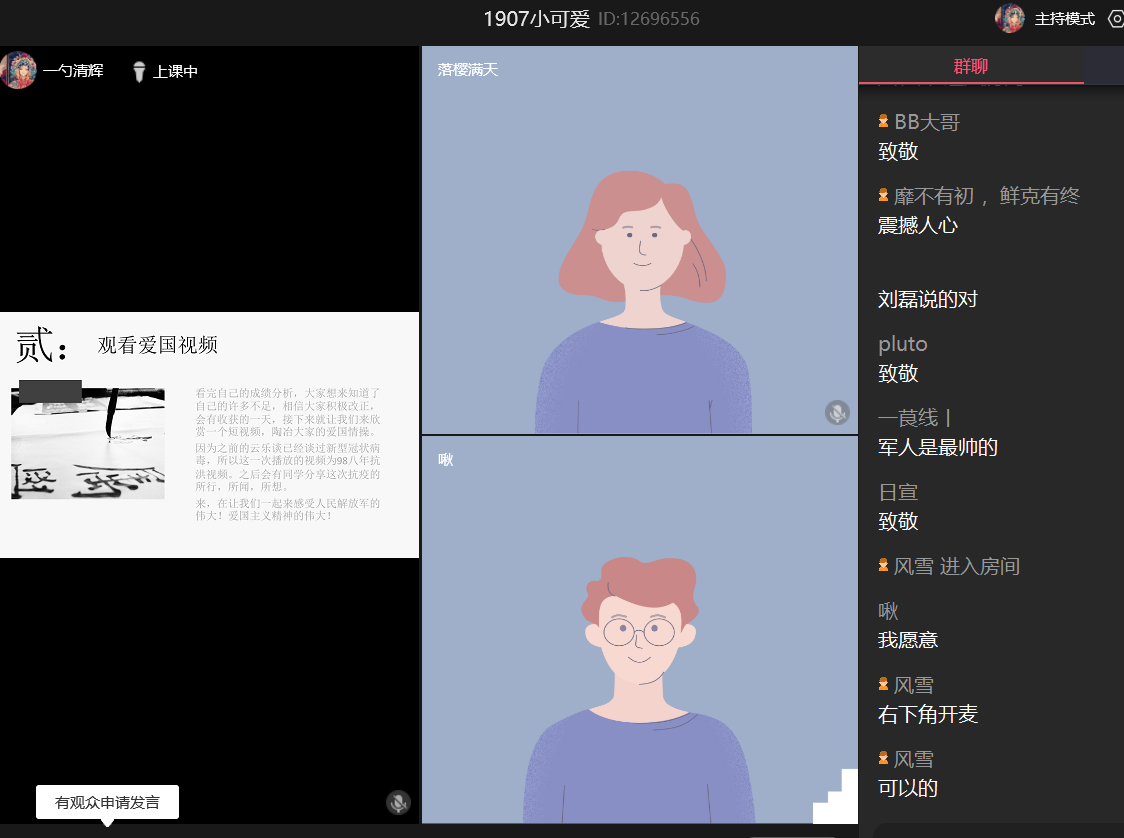Click the chat message 右下角开麦
Screen dimensions: 1124x838
927,714
